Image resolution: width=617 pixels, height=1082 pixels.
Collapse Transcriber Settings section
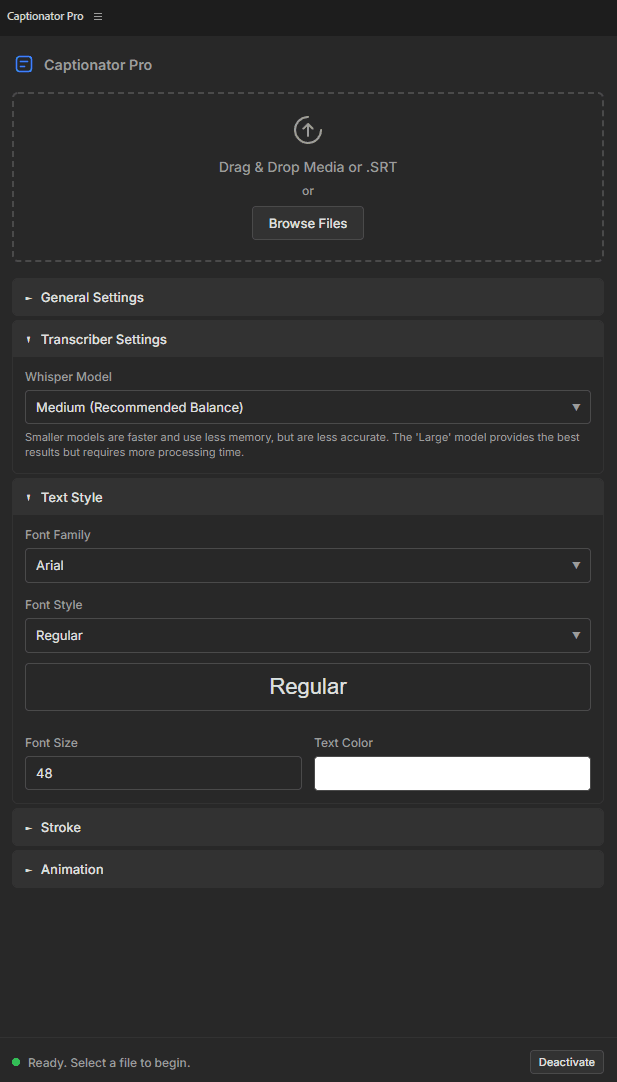tap(308, 339)
